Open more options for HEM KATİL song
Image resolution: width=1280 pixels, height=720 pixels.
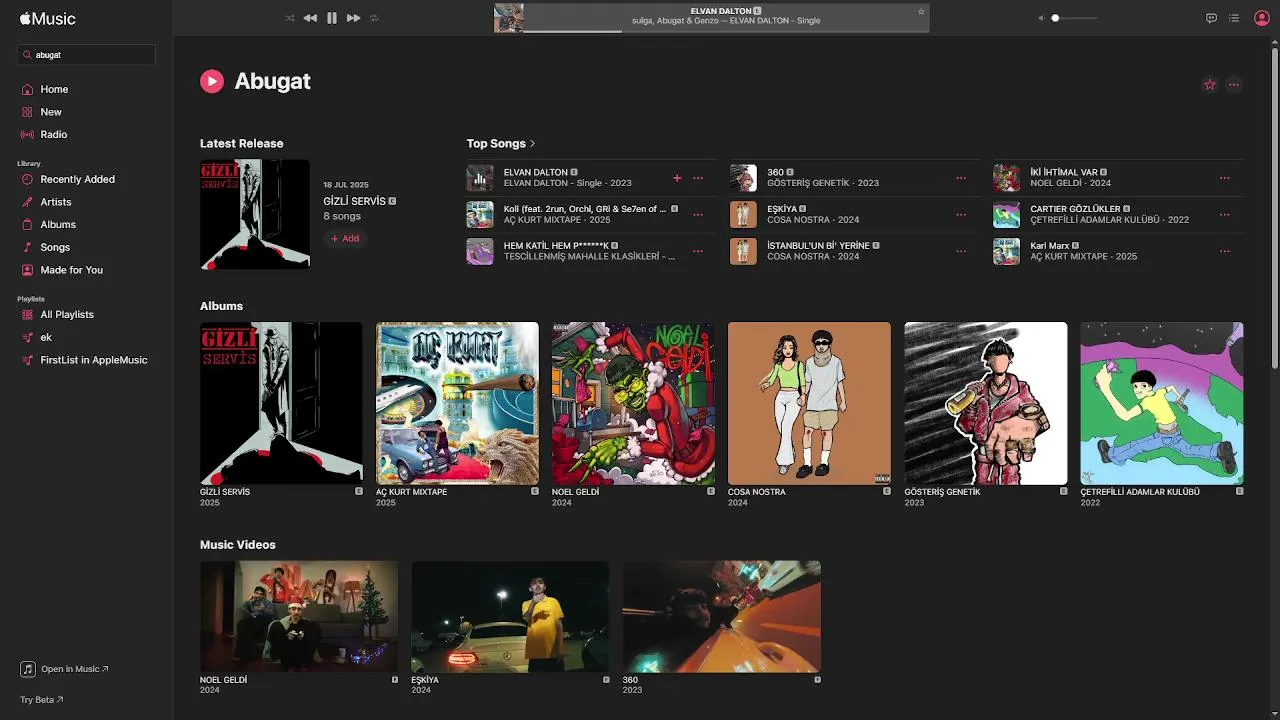(x=698, y=251)
